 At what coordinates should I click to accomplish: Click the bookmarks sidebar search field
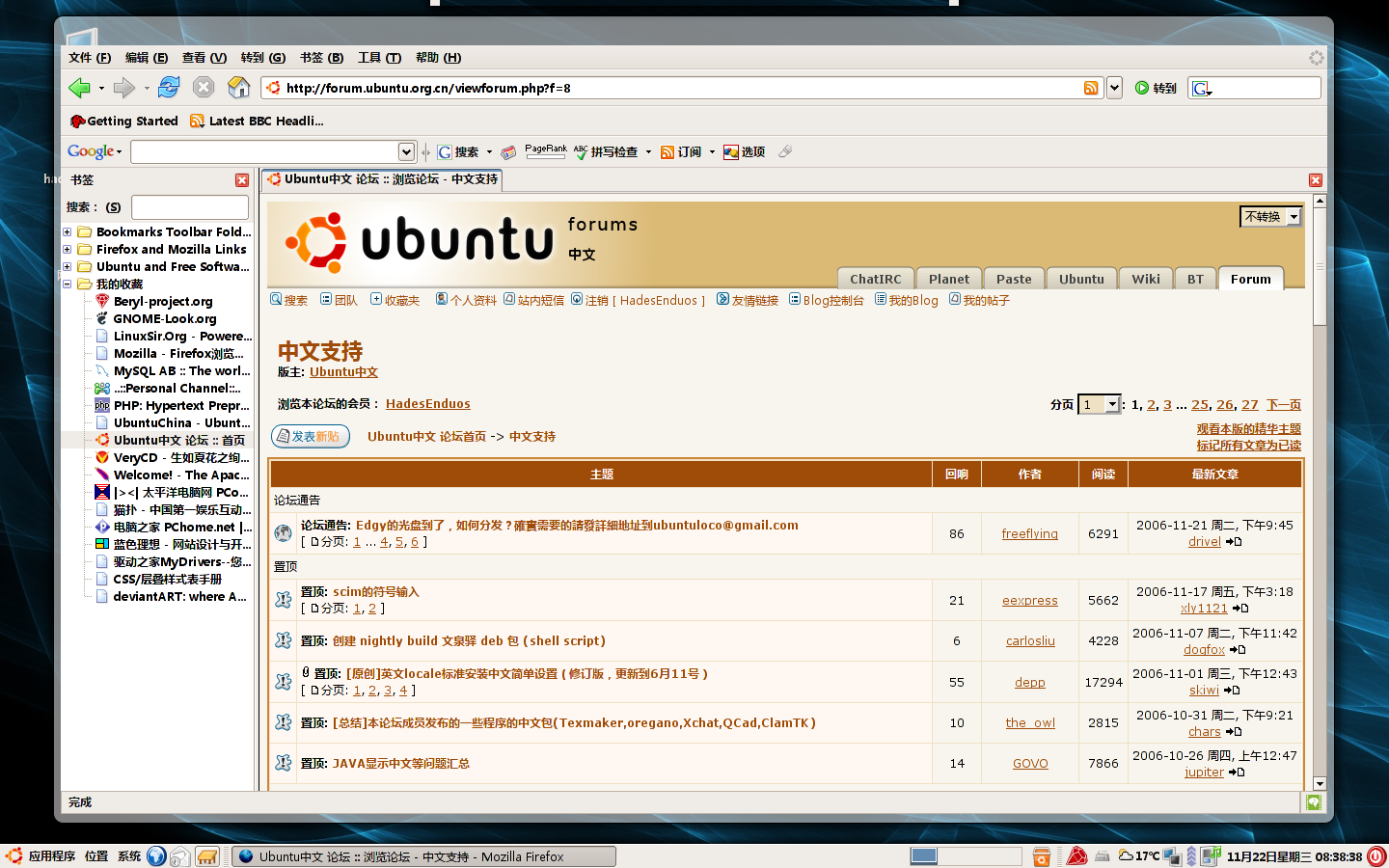point(190,207)
